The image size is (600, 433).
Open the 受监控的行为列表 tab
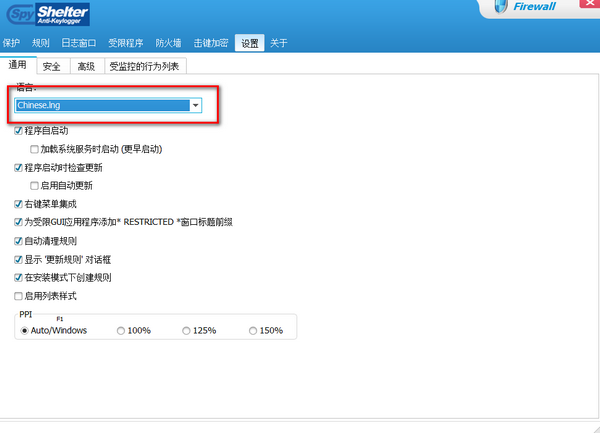pos(145,66)
